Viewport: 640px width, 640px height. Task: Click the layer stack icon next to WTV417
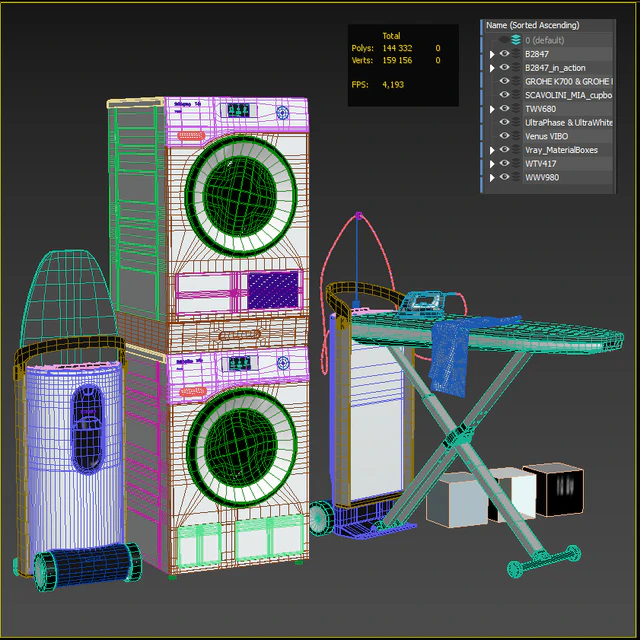click(x=516, y=163)
